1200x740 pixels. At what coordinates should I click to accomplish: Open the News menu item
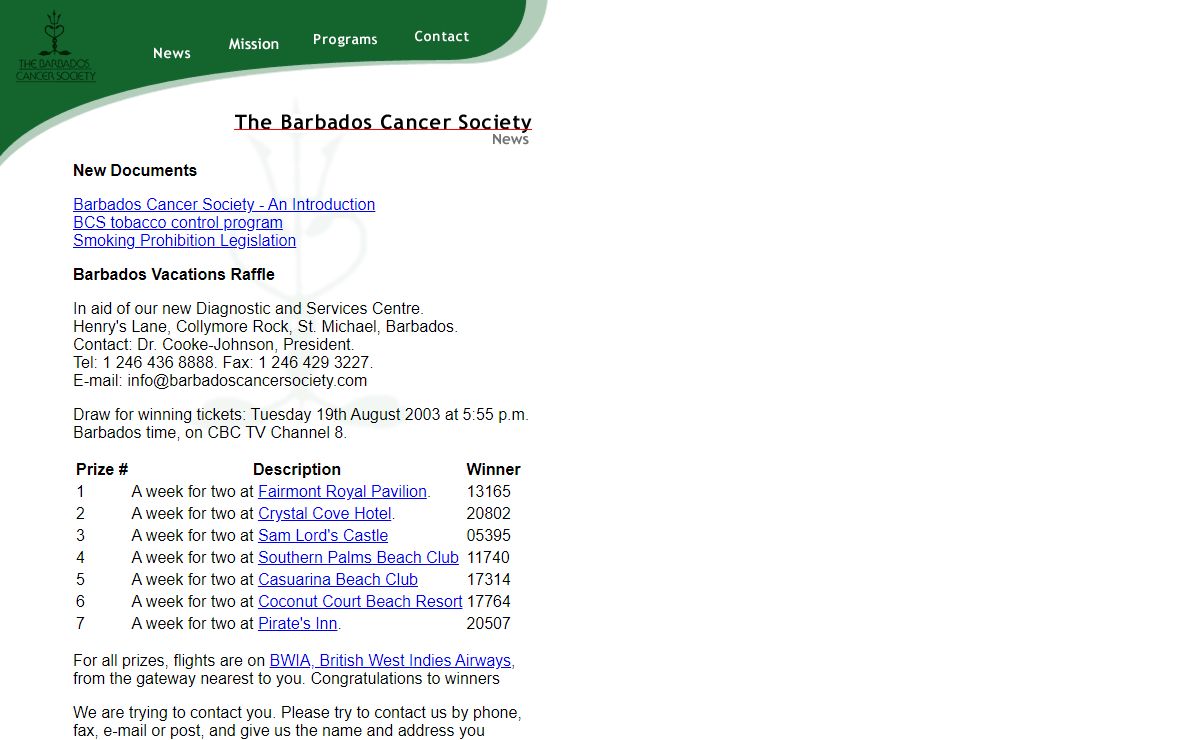tap(172, 53)
